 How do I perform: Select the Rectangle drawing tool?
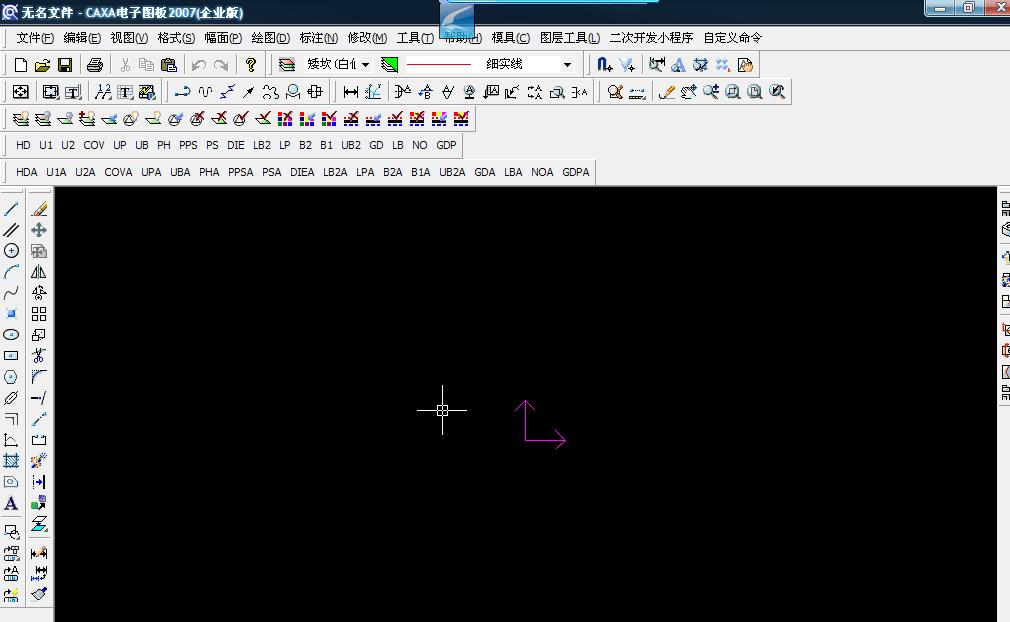pyautogui.click(x=11, y=355)
